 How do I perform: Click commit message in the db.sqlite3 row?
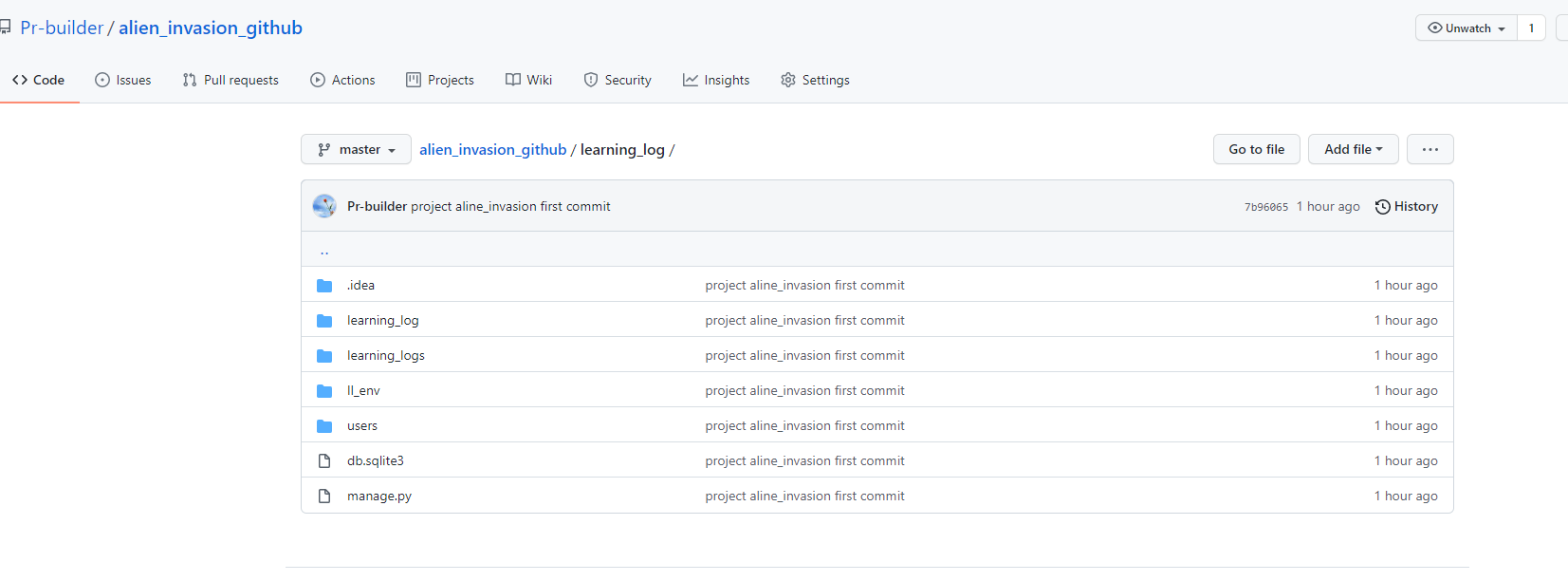point(804,460)
